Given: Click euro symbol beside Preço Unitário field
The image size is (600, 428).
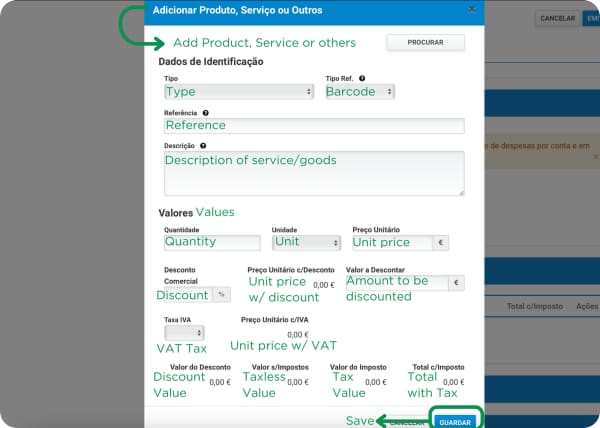Looking at the screenshot, I should point(440,242).
